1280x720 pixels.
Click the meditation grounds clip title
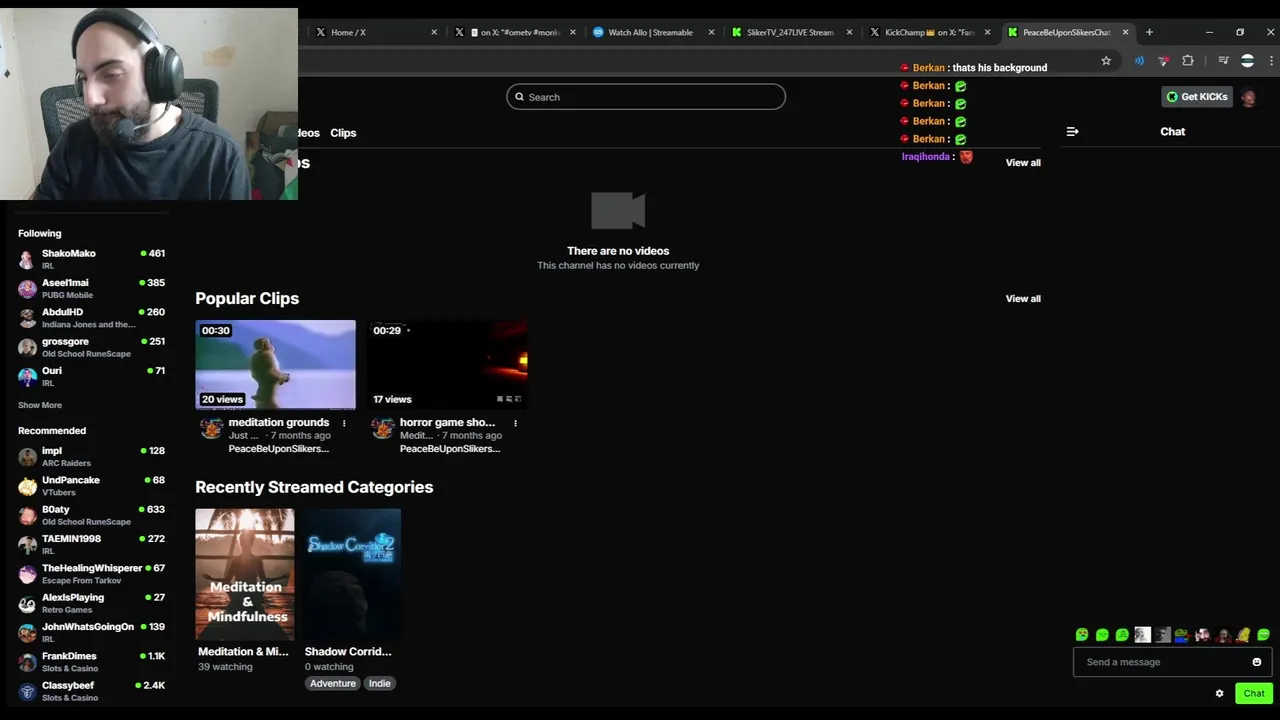[279, 422]
